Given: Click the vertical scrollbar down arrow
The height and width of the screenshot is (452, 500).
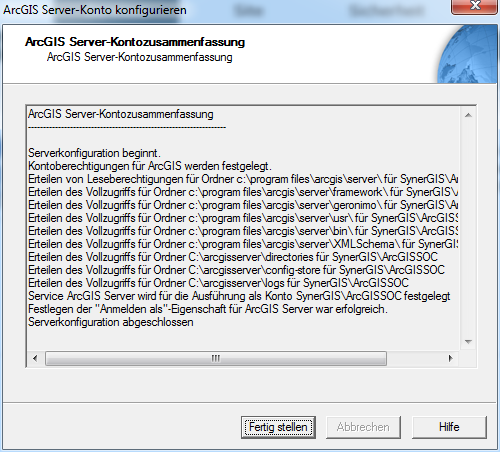Looking at the screenshot, I should tap(468, 342).
